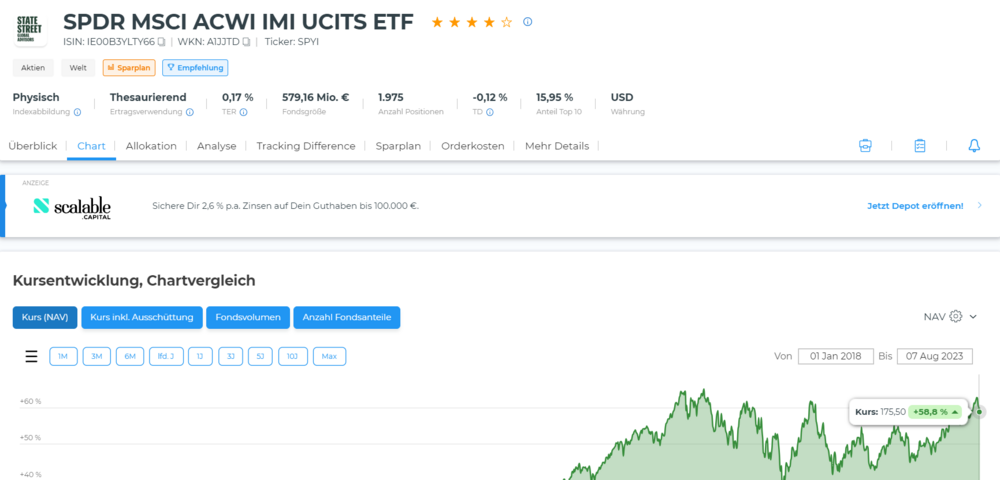The height and width of the screenshot is (480, 1000).
Task: Click the empty fifth rating star
Action: [506, 22]
